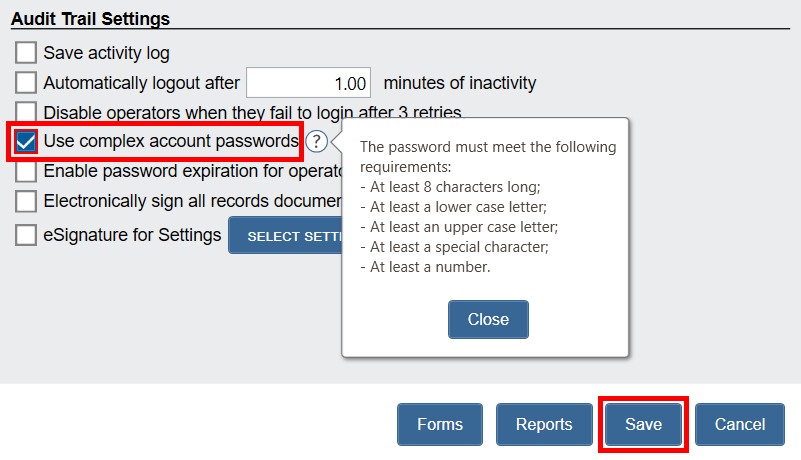
Task: Click the Audit Trail Settings heading
Action: [x=90, y=19]
